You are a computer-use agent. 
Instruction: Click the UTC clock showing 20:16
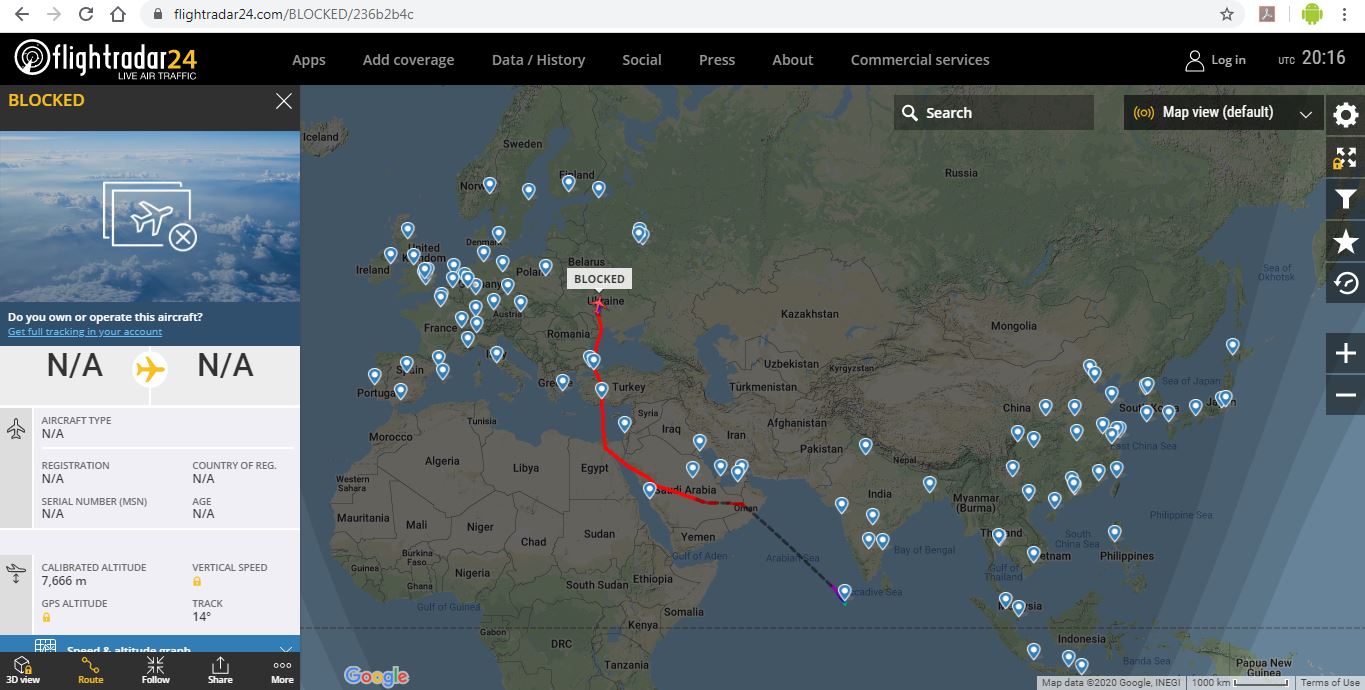tap(1312, 59)
